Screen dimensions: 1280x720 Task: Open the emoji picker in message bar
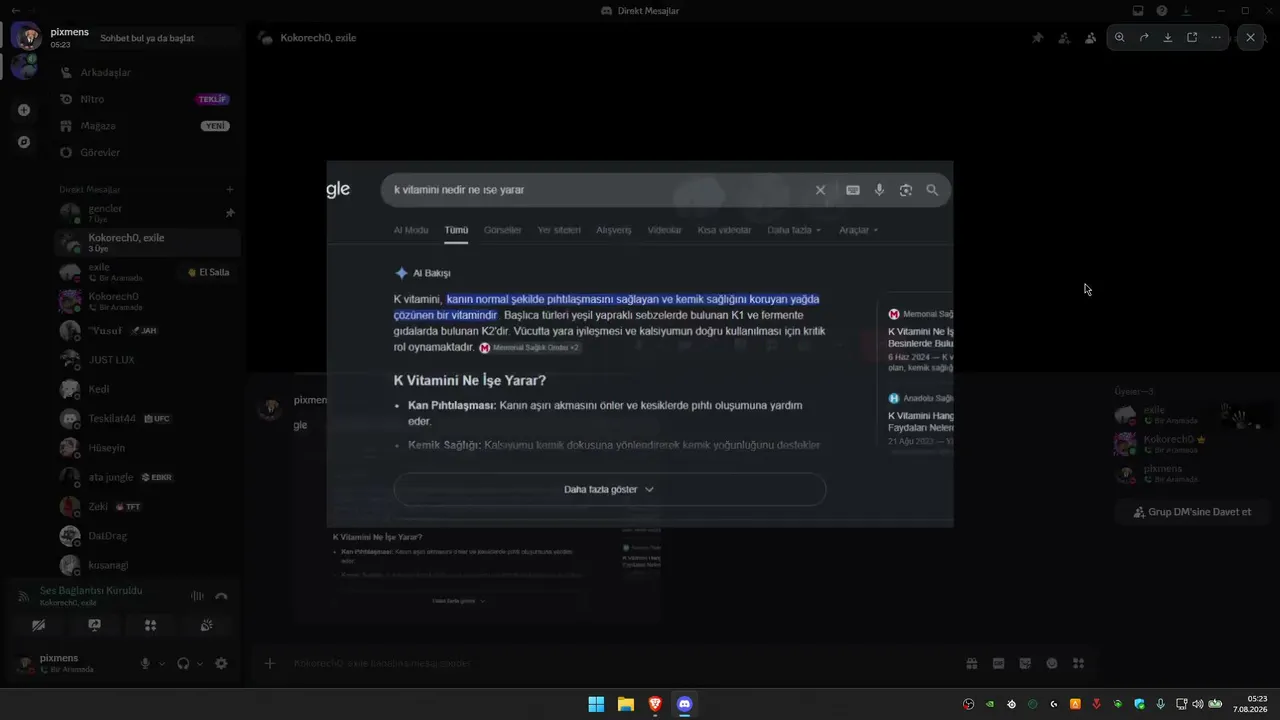pos(1052,663)
